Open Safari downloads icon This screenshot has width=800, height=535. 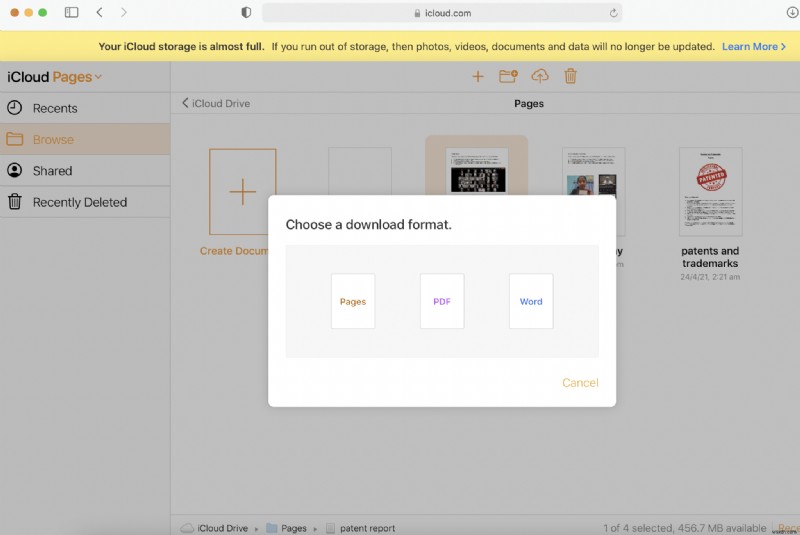point(792,12)
